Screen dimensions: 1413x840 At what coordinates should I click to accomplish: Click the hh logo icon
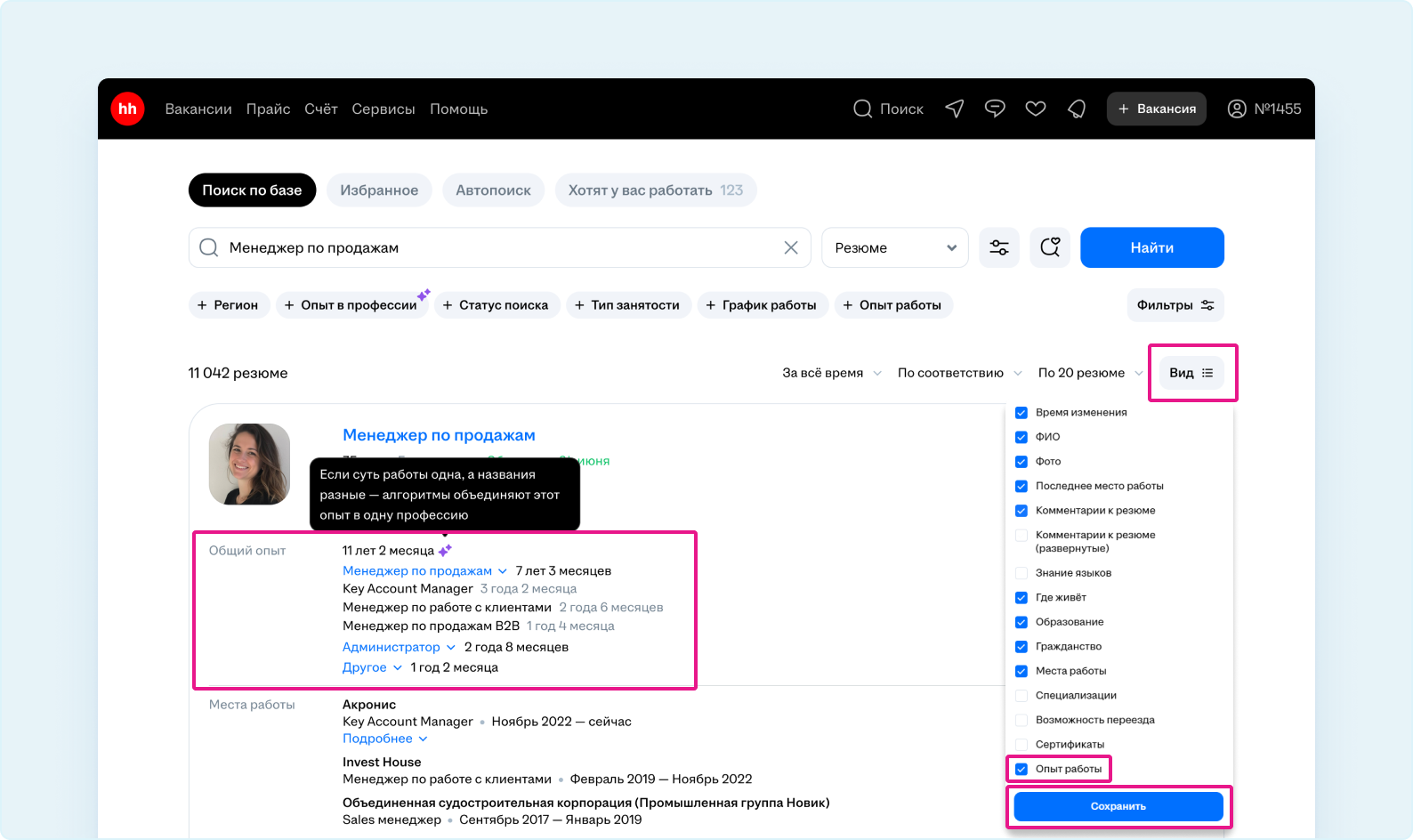coord(127,109)
